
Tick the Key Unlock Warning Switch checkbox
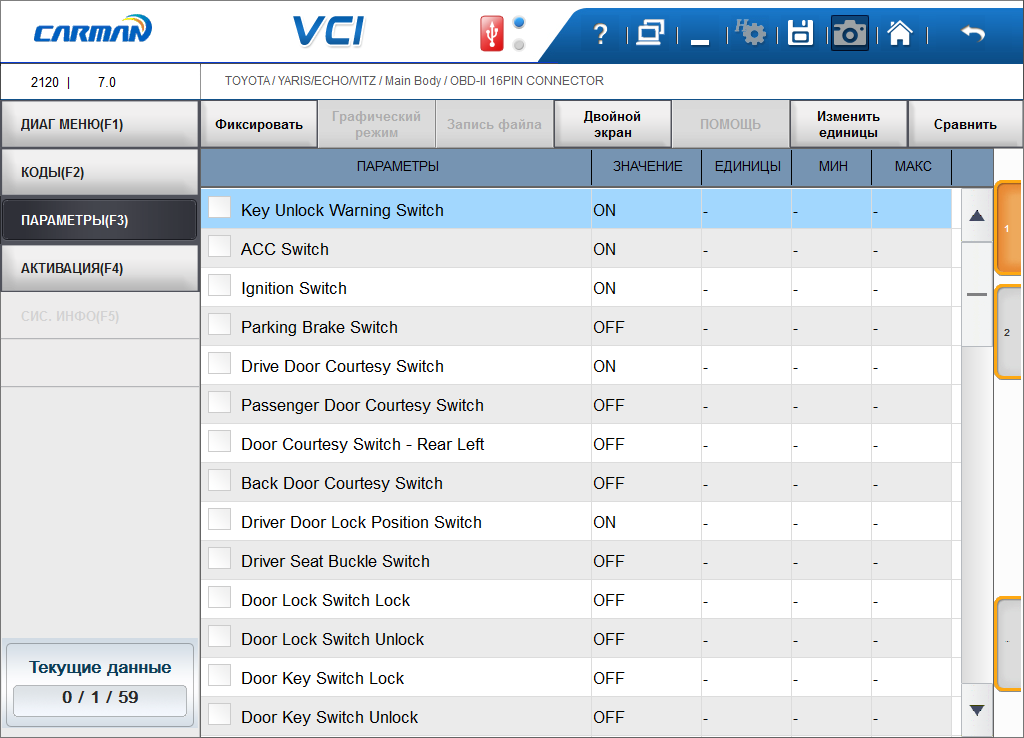click(219, 208)
